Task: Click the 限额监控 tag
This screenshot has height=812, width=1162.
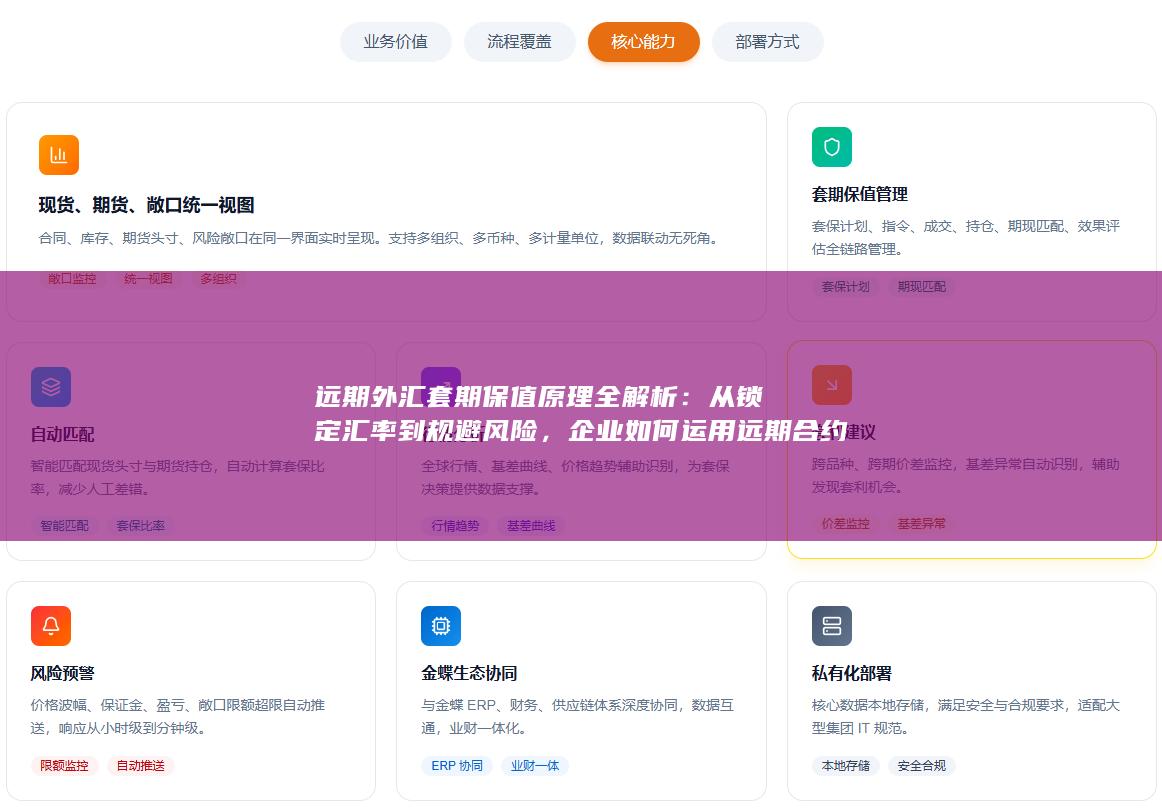Action: click(64, 765)
